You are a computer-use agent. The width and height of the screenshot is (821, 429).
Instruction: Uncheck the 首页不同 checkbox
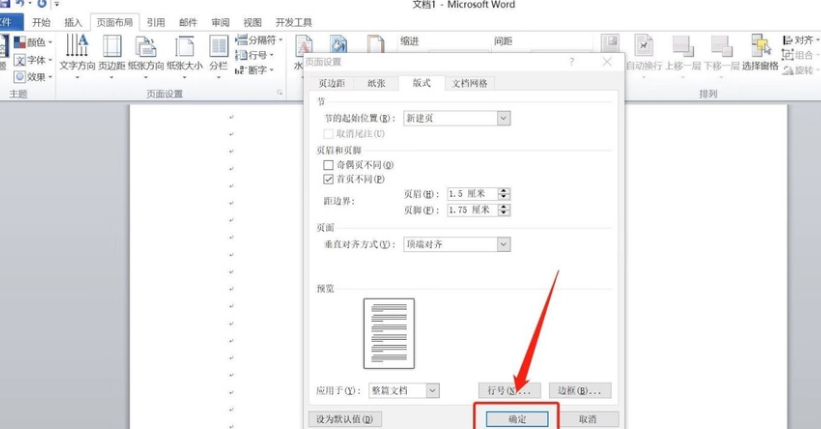pos(328,179)
